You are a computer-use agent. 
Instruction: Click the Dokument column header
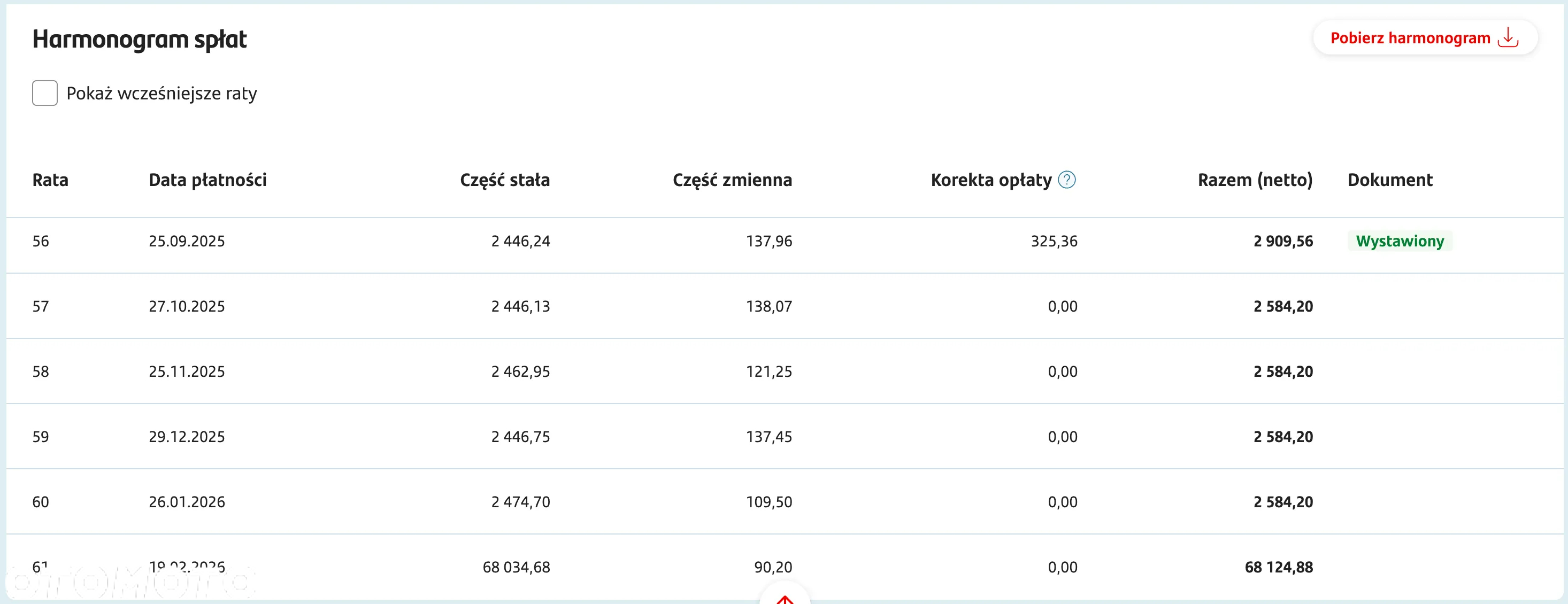(1390, 180)
